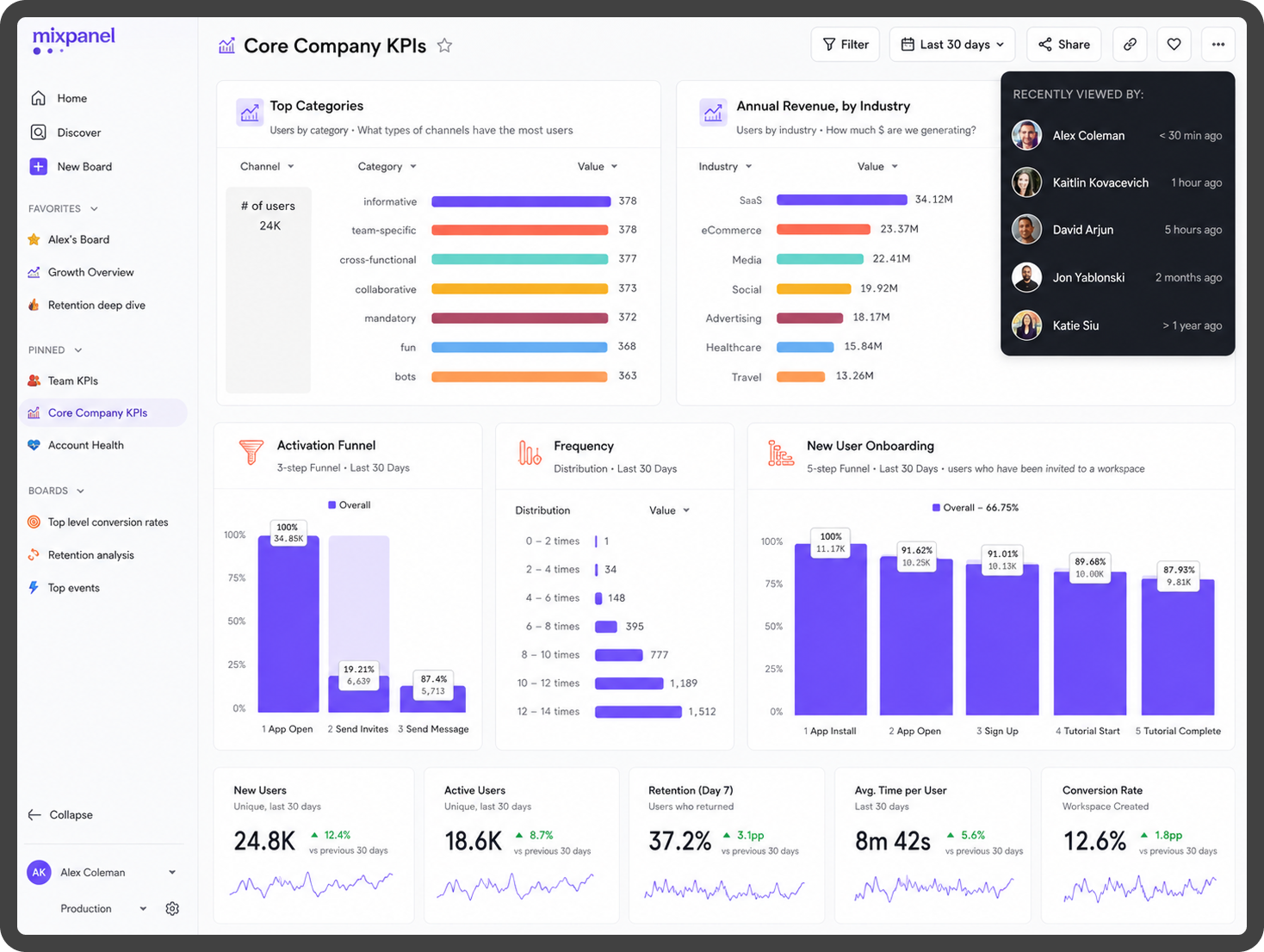The height and width of the screenshot is (952, 1264).
Task: Open Top level conversion rates board
Action: (98, 522)
